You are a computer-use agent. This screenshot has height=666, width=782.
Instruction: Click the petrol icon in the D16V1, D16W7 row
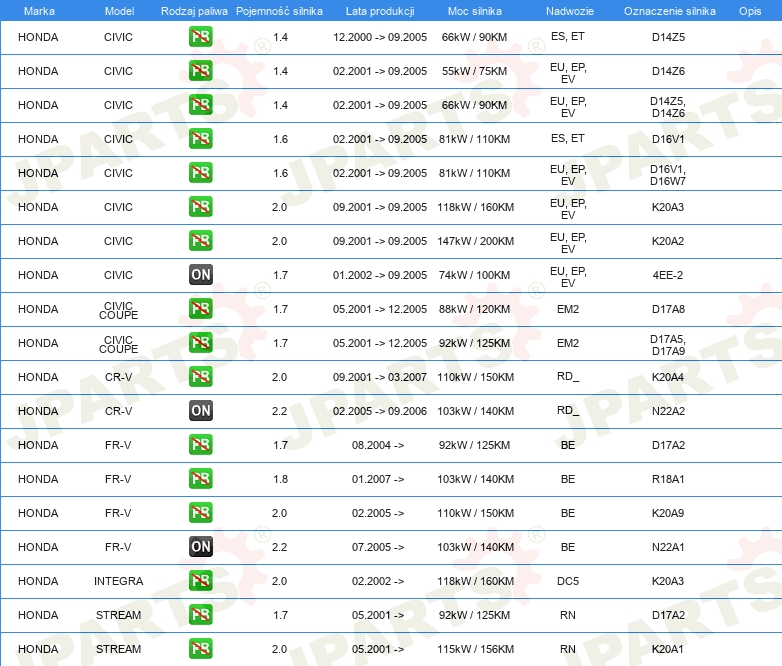pyautogui.click(x=200, y=173)
